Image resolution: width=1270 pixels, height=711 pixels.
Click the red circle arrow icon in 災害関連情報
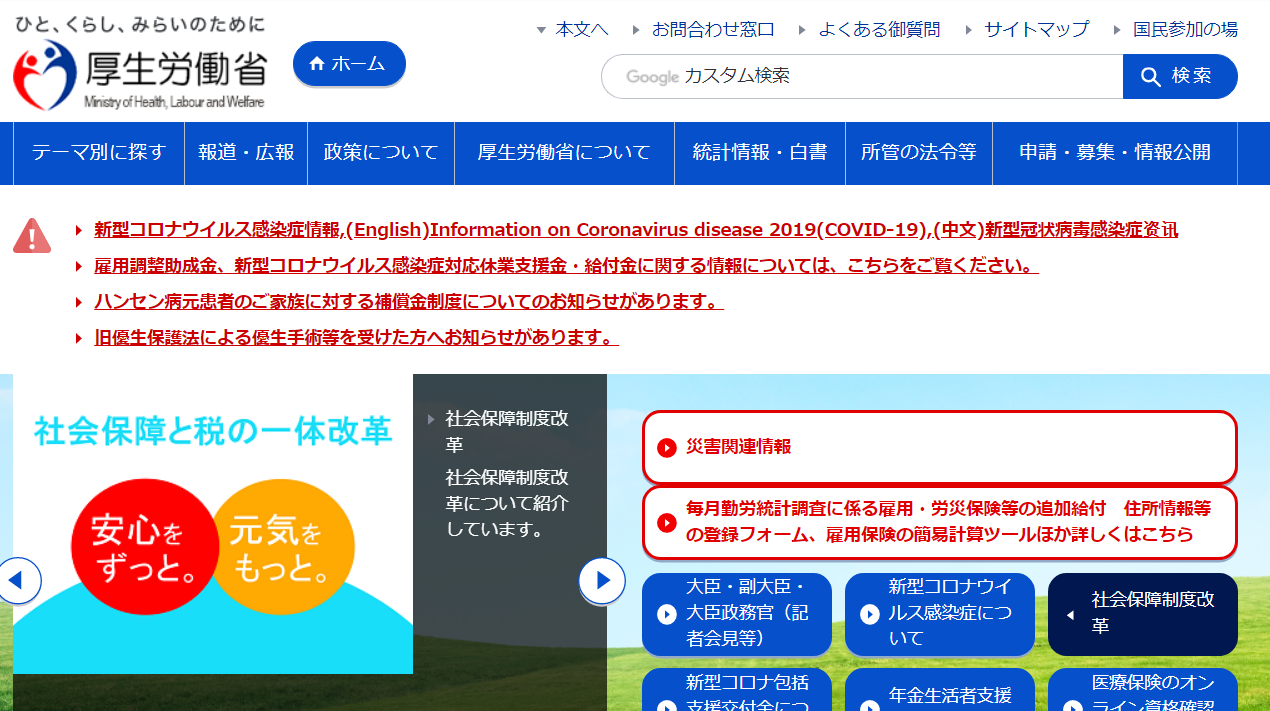point(667,447)
